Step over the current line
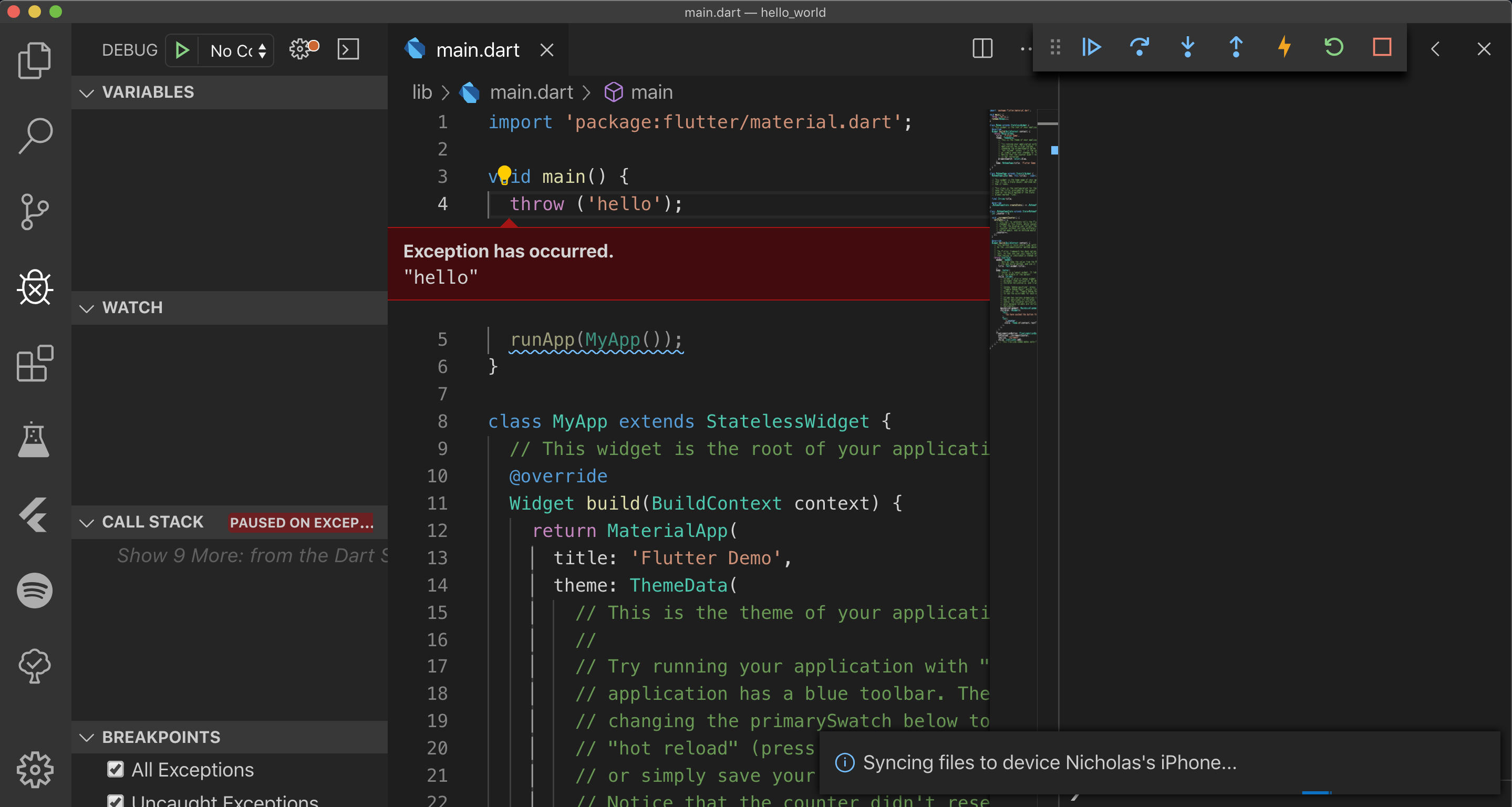Screen dimensions: 1512x807 tap(1140, 47)
